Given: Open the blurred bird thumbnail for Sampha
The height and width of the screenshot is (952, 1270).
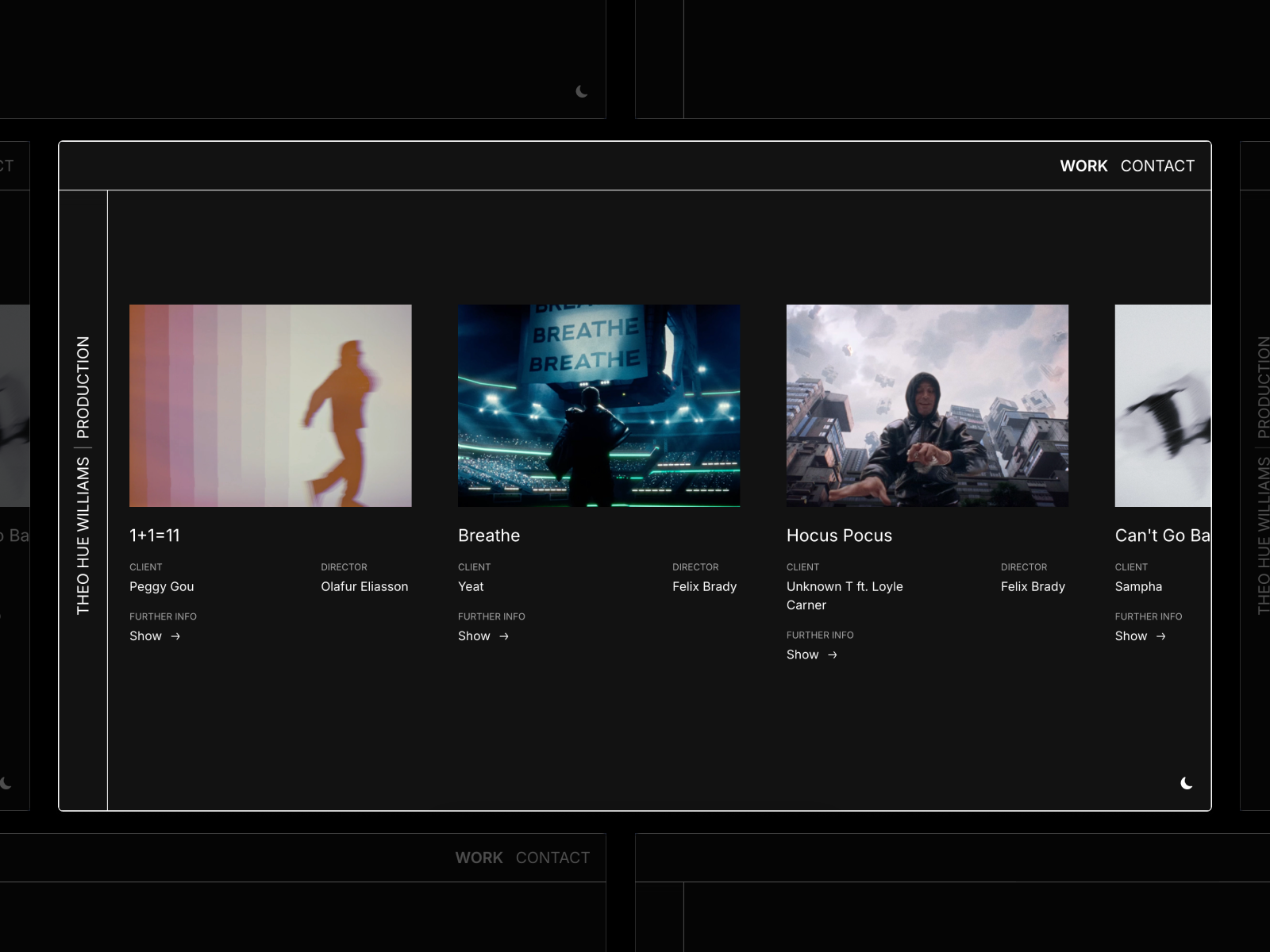Looking at the screenshot, I should click(x=1163, y=405).
